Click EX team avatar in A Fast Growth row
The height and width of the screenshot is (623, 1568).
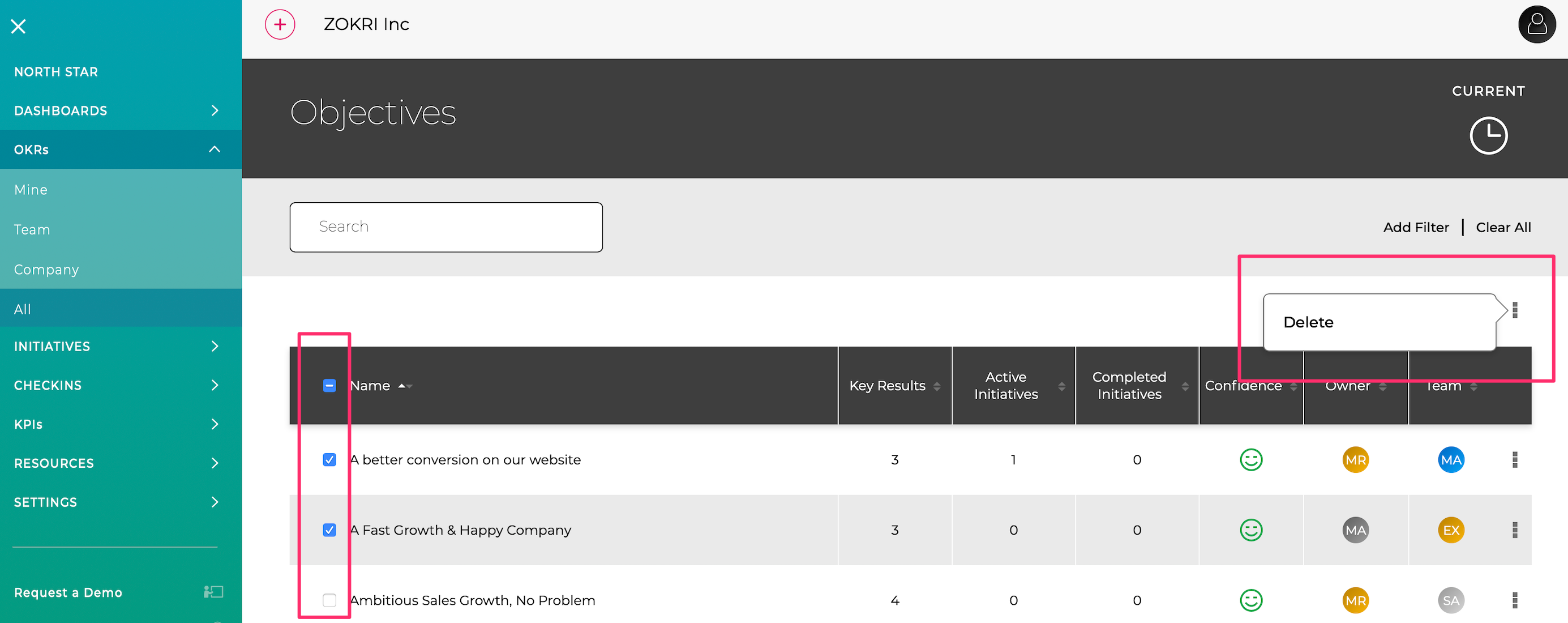(x=1451, y=530)
